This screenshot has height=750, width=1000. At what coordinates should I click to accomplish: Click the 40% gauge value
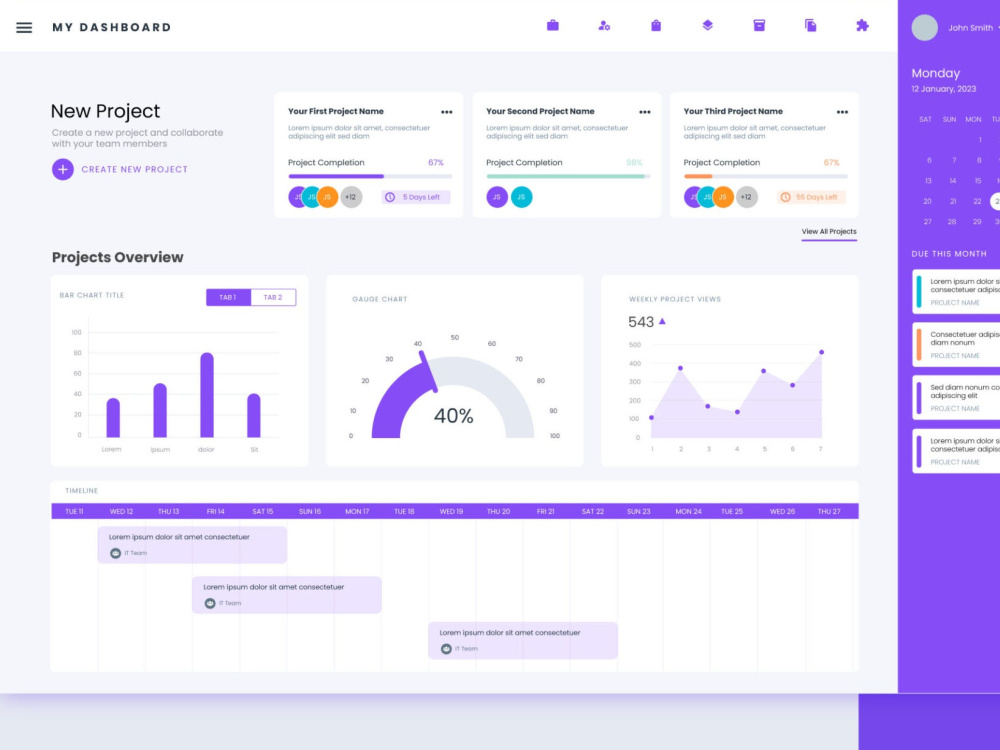tap(453, 416)
